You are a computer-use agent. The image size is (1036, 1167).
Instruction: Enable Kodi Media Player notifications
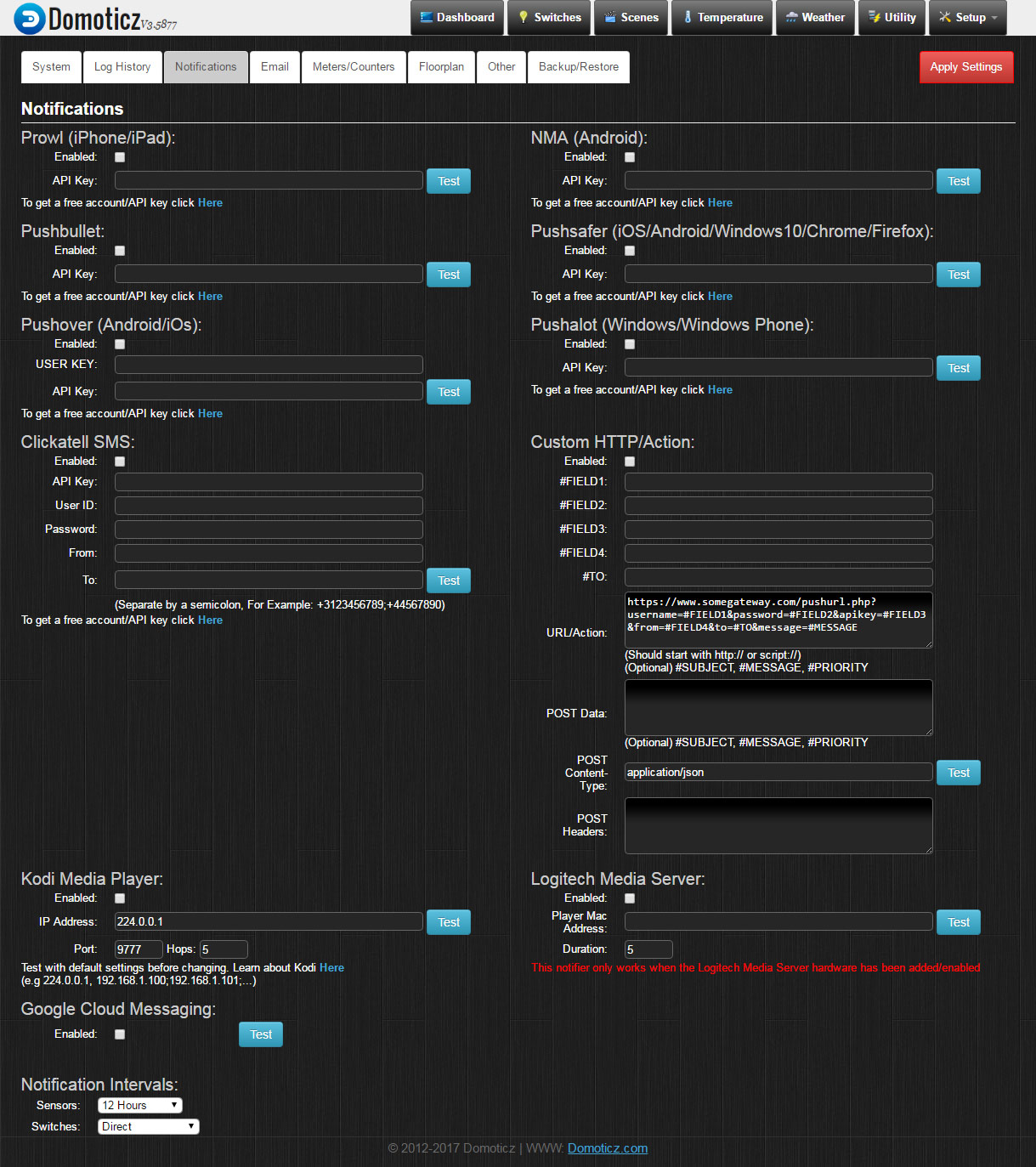click(120, 898)
